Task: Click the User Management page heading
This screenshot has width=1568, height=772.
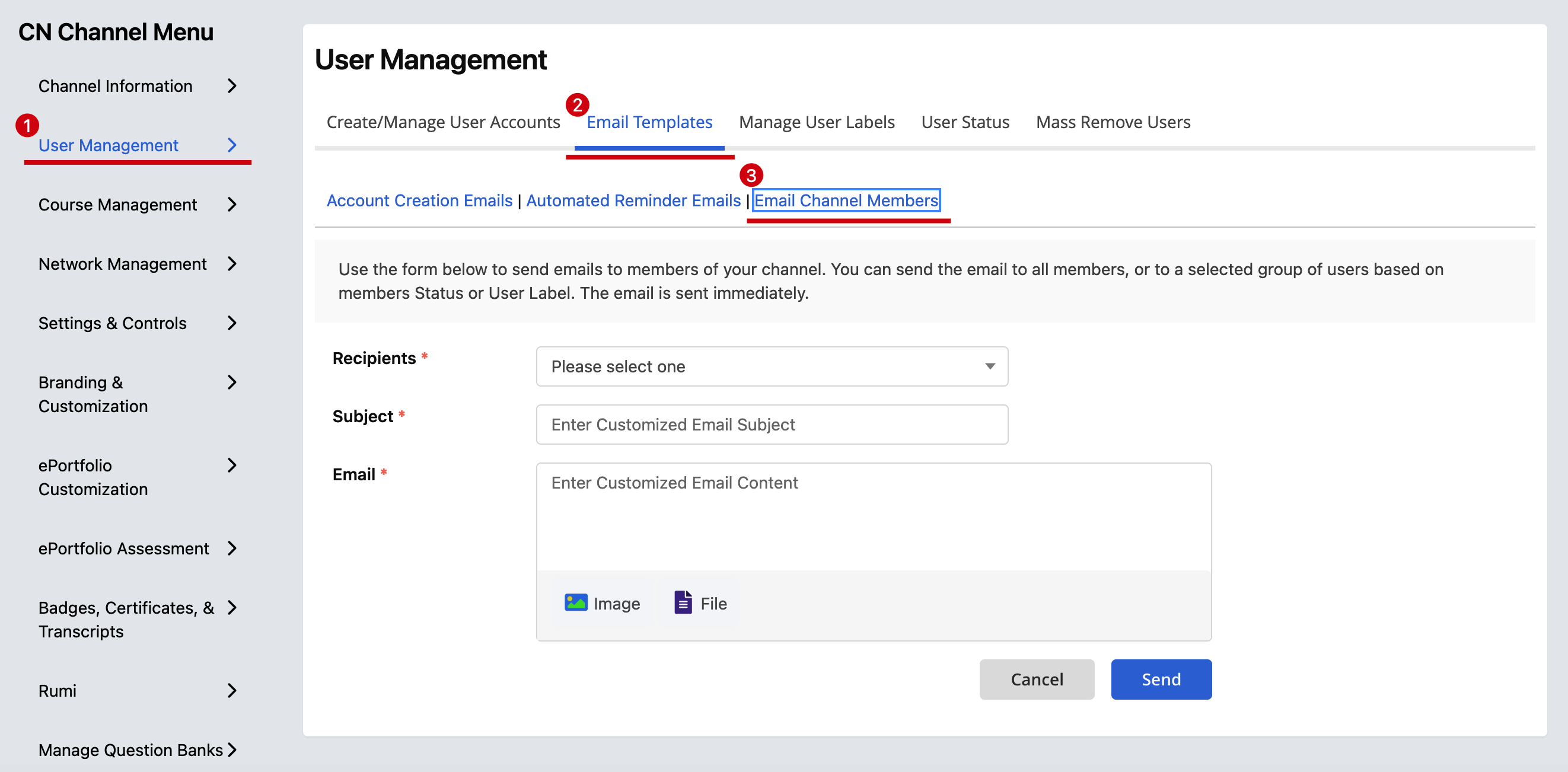Action: click(x=431, y=60)
